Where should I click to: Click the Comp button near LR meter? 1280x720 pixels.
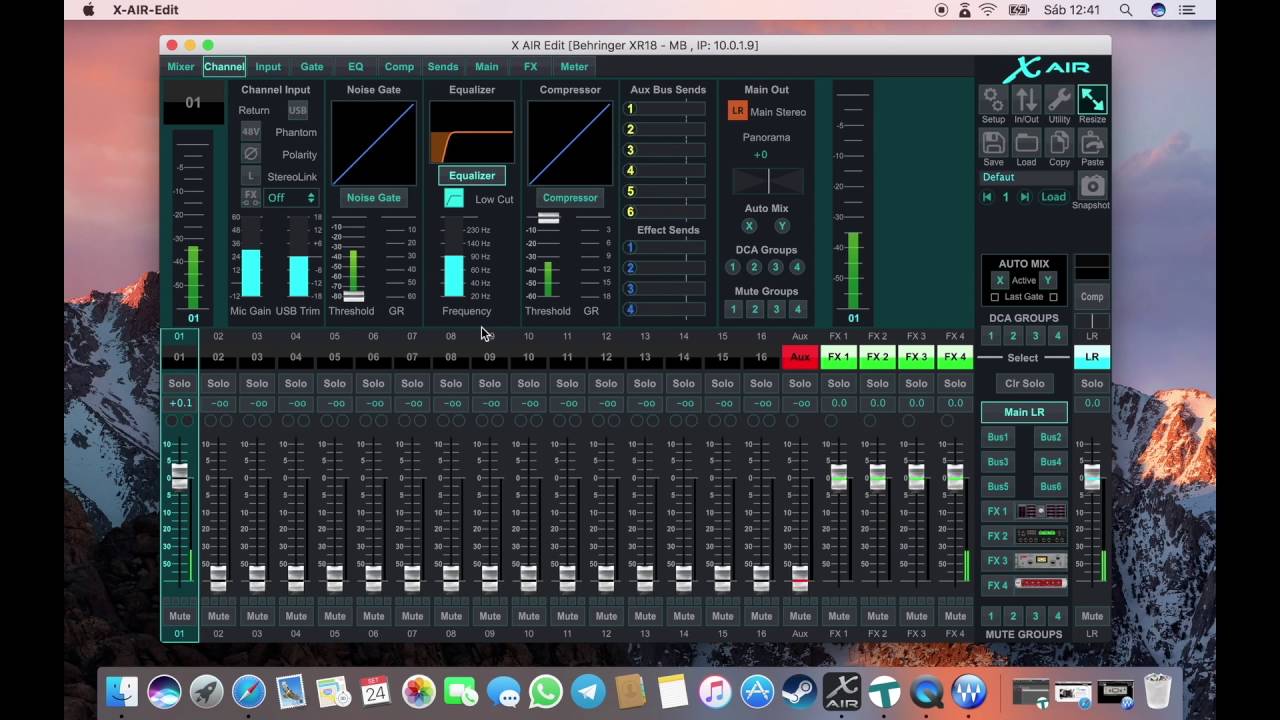click(x=1092, y=297)
